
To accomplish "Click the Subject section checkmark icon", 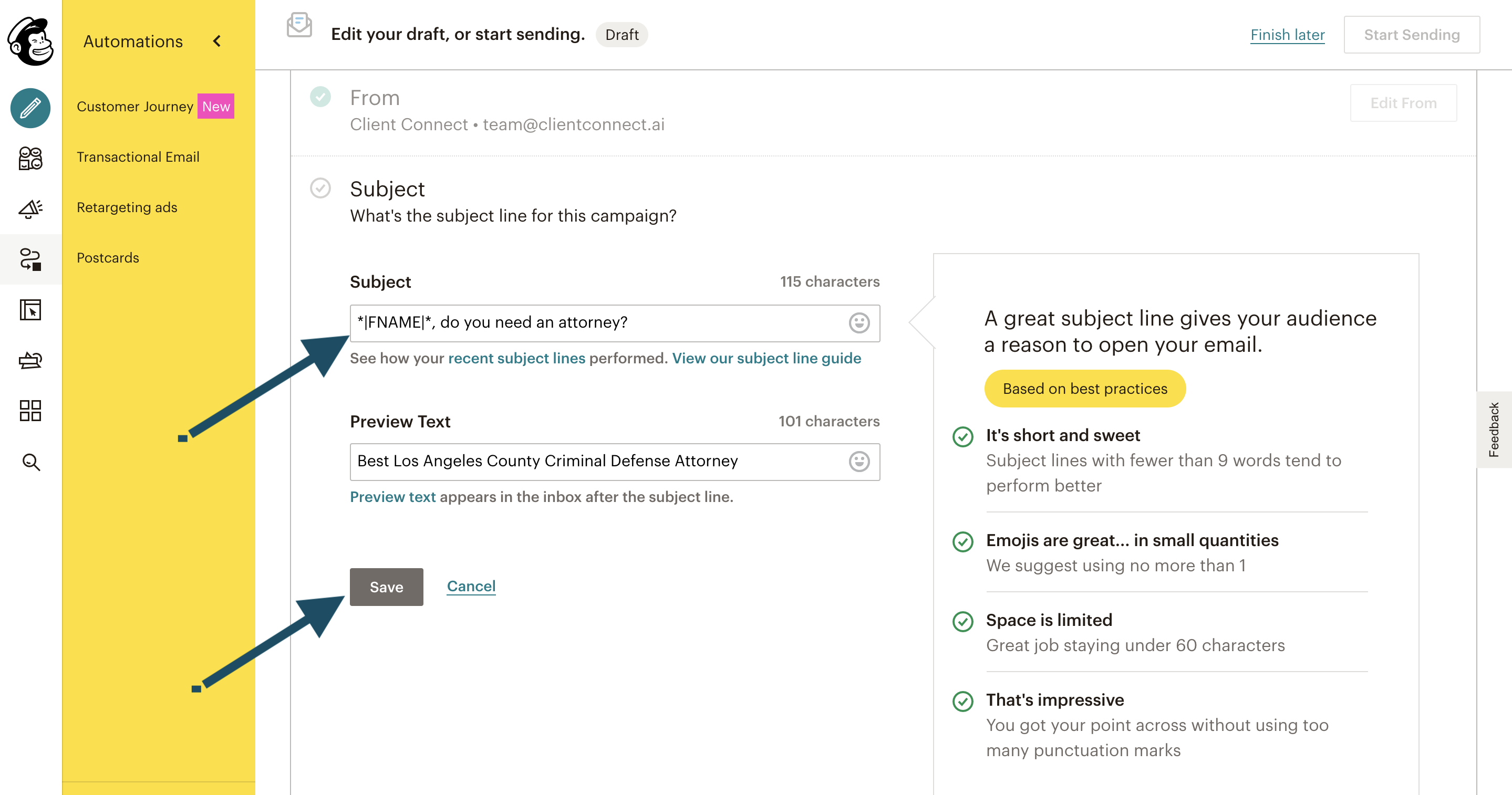I will pos(320,189).
